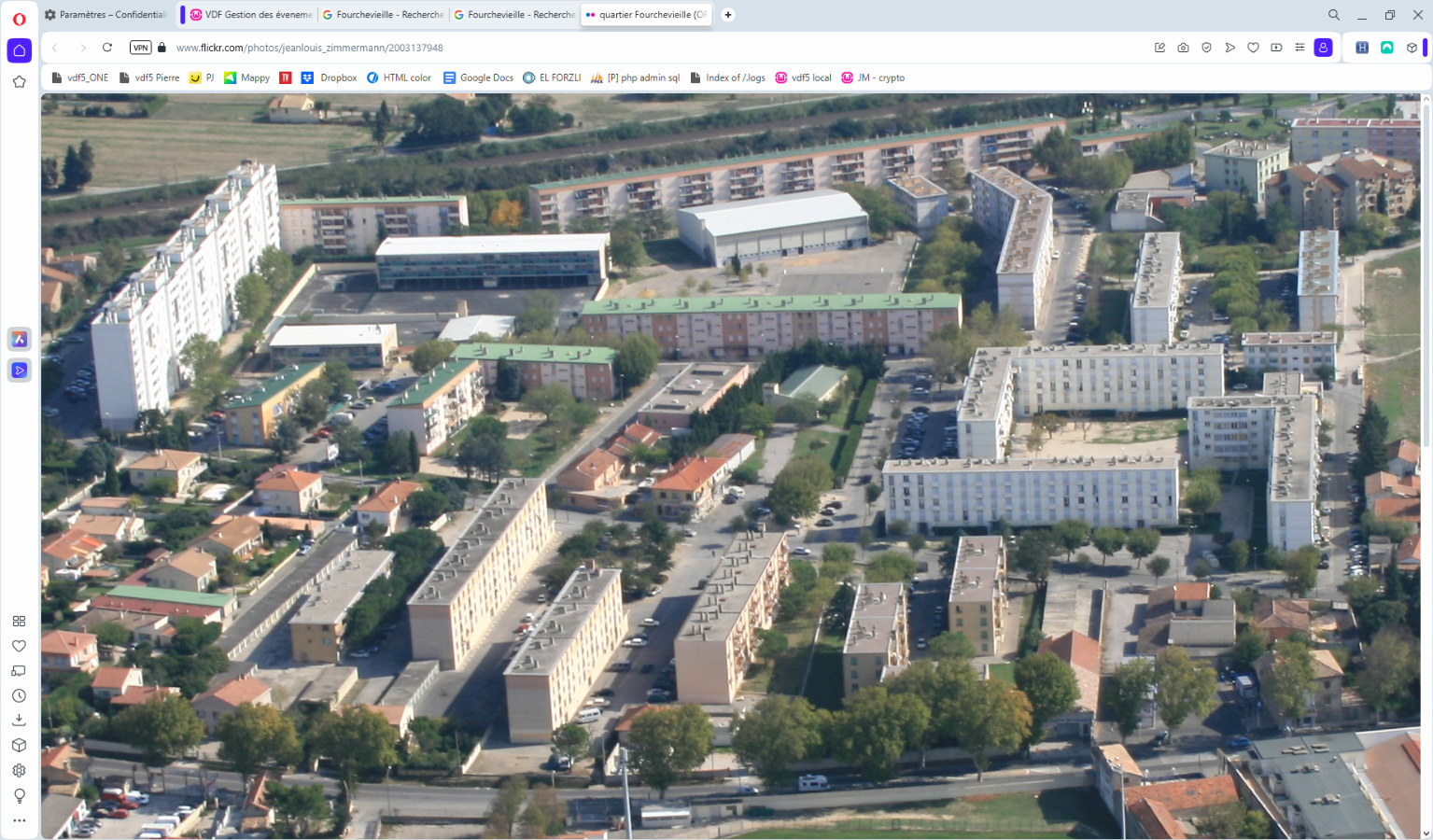Toggle the VPN badge in address bar
This screenshot has height=840, width=1433.
pyautogui.click(x=140, y=48)
